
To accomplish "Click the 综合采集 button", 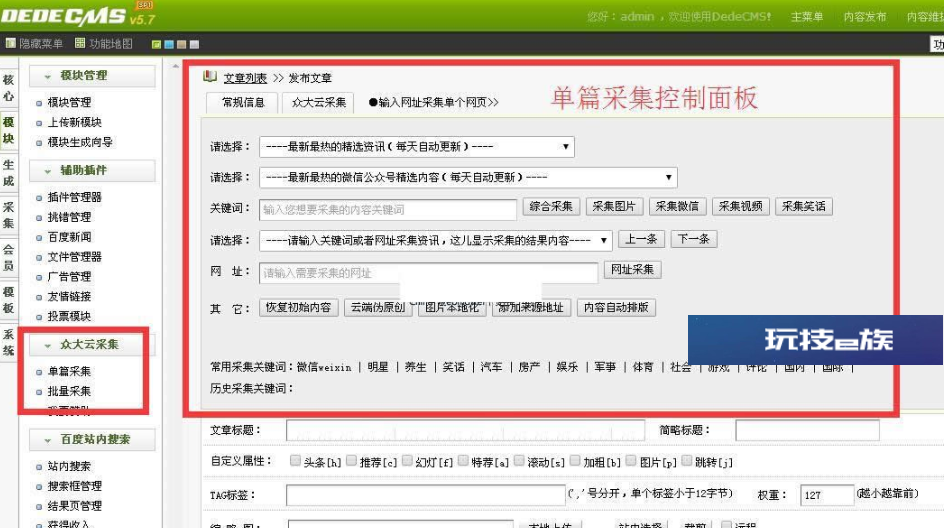I will pyautogui.click(x=551, y=207).
